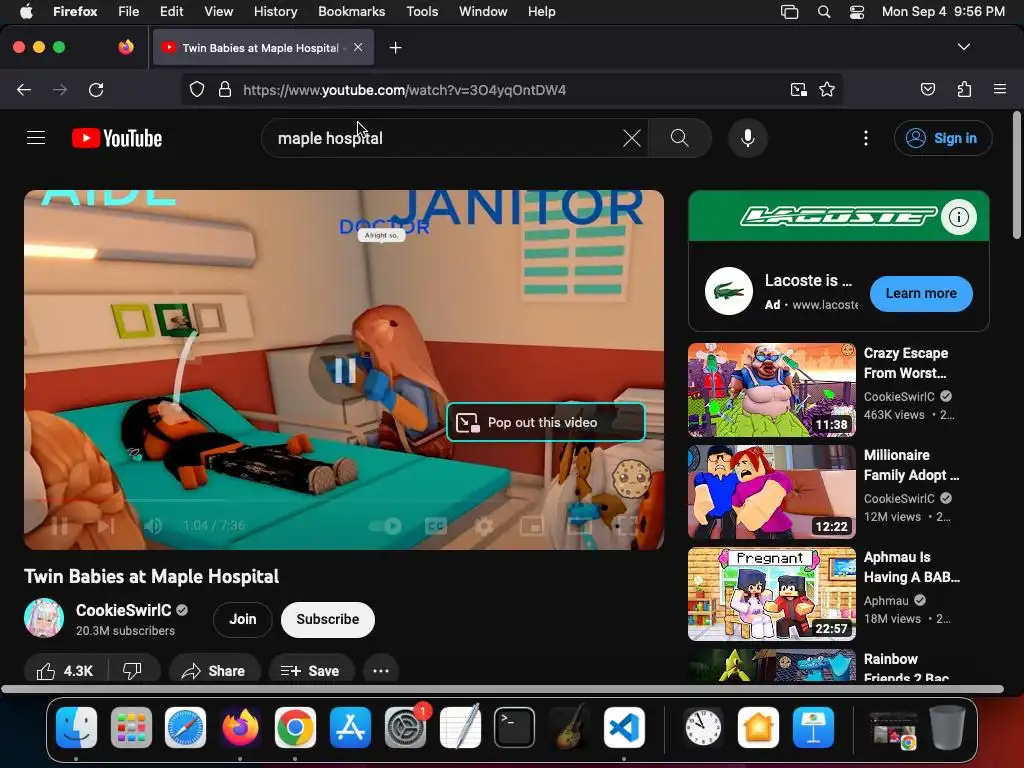Viewport: 1024px width, 768px height.
Task: Open a new tab with plus
Action: click(395, 48)
